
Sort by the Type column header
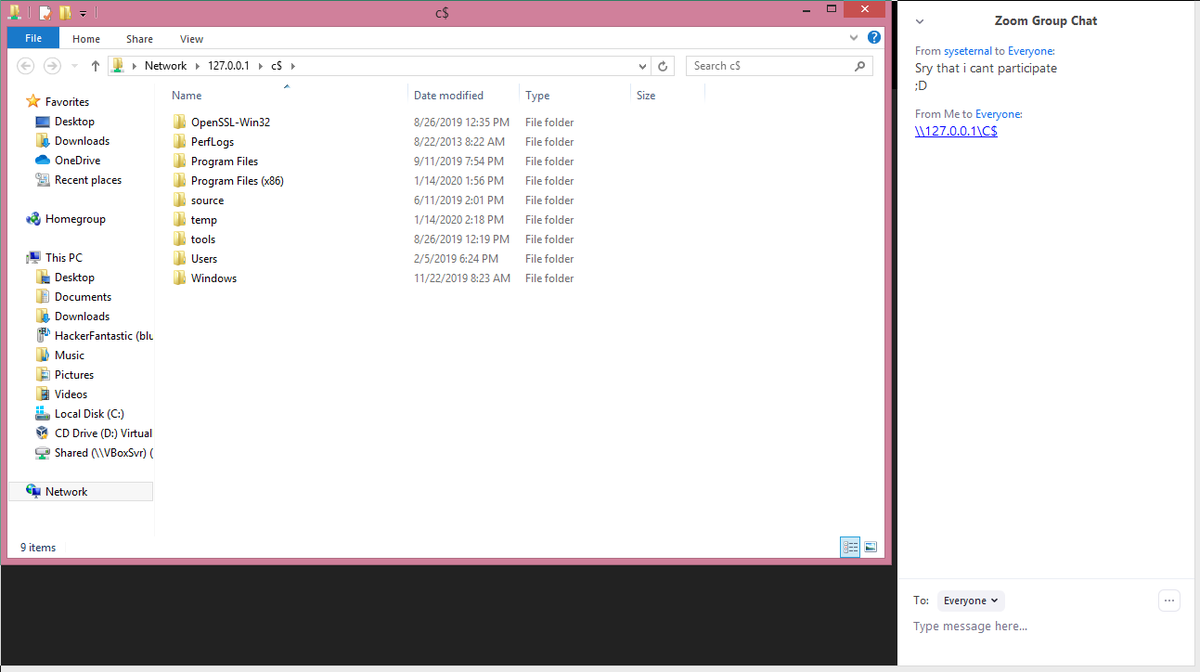click(x=537, y=96)
